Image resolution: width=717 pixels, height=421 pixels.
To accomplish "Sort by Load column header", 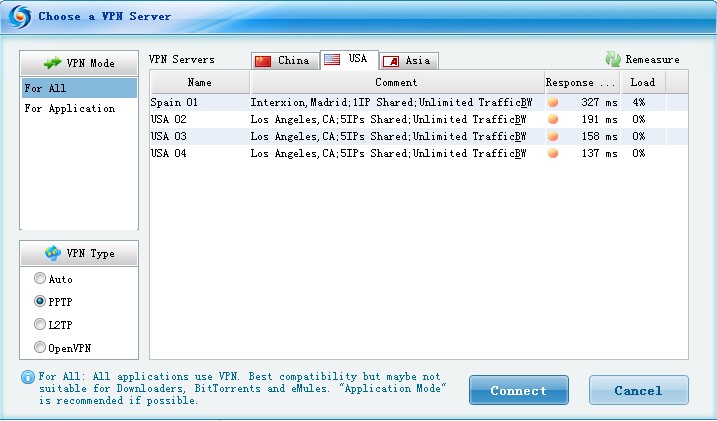I will pos(643,82).
